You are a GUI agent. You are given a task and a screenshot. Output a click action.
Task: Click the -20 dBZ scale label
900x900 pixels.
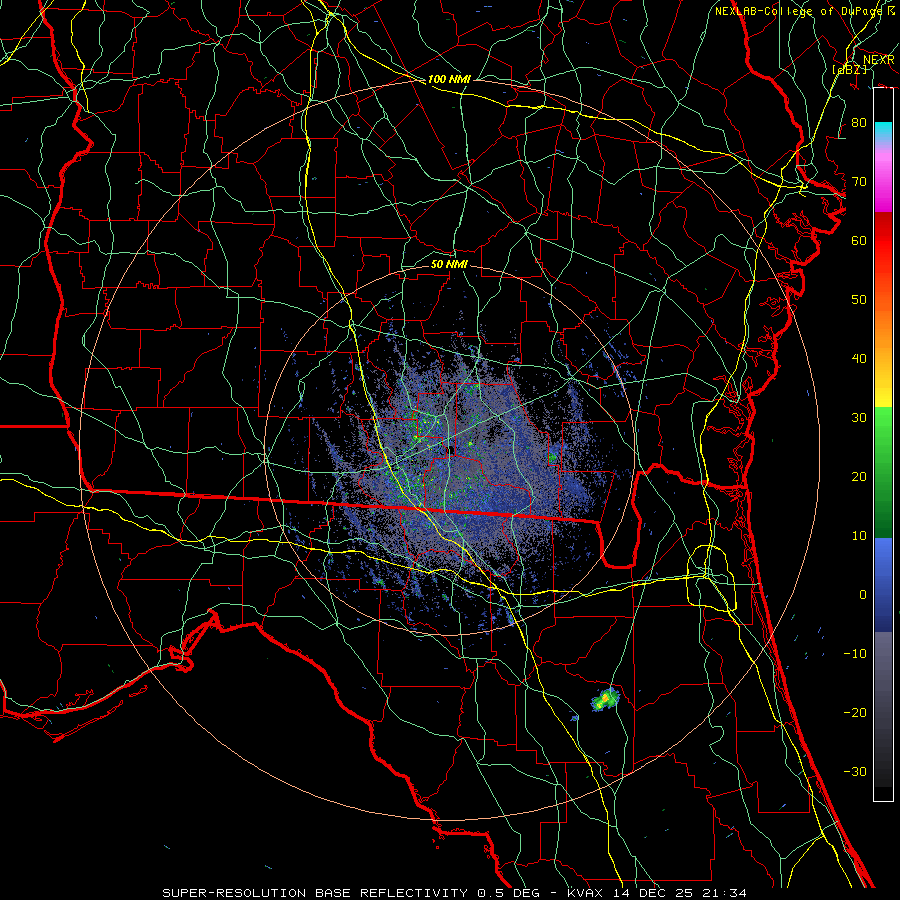pos(855,712)
